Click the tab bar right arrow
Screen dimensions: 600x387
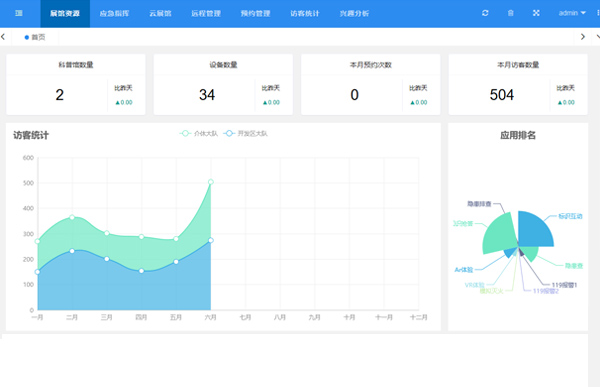[583, 37]
